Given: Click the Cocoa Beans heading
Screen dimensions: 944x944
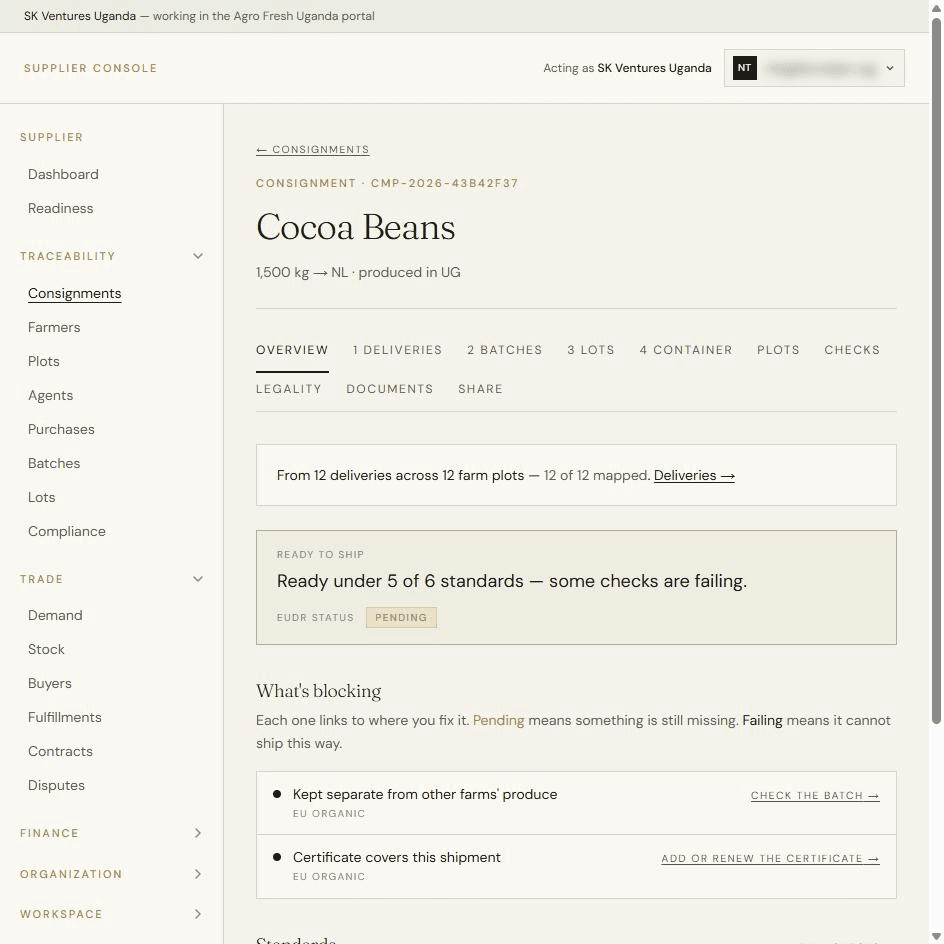Looking at the screenshot, I should click(x=355, y=228).
